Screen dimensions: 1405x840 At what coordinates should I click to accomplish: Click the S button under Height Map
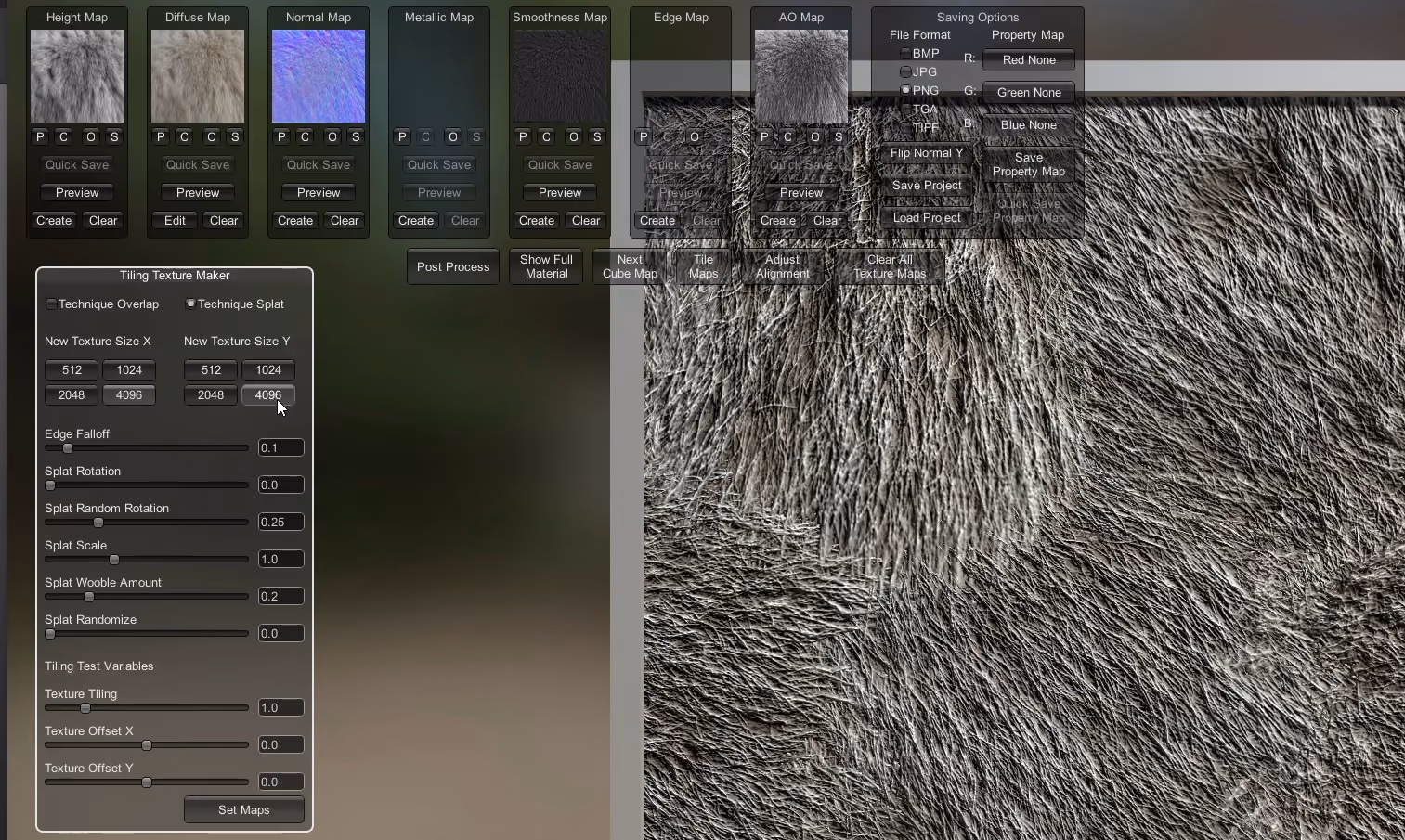[x=114, y=136]
